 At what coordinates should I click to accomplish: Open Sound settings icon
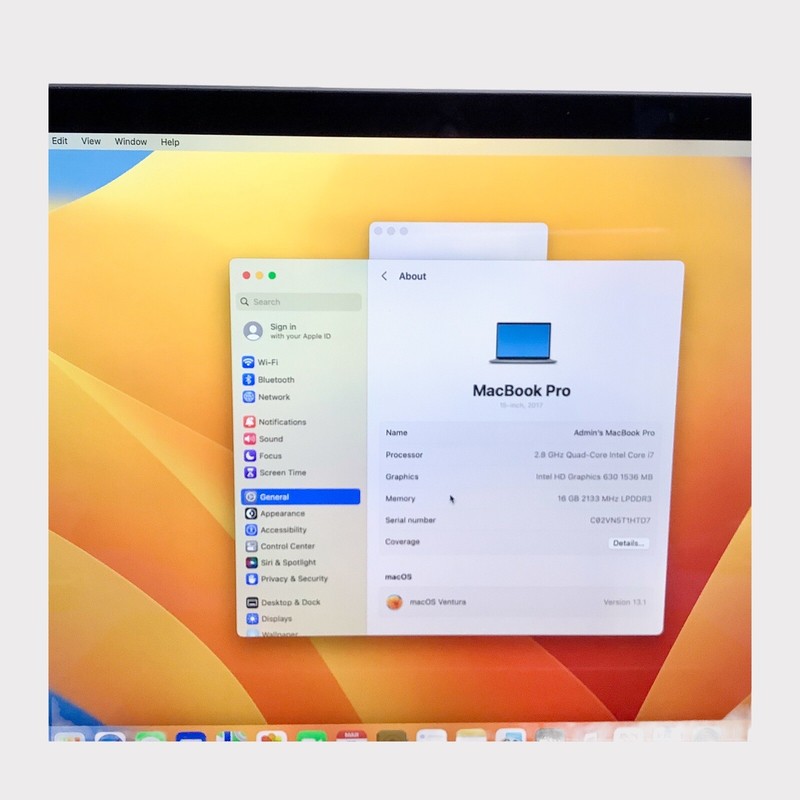tap(249, 439)
